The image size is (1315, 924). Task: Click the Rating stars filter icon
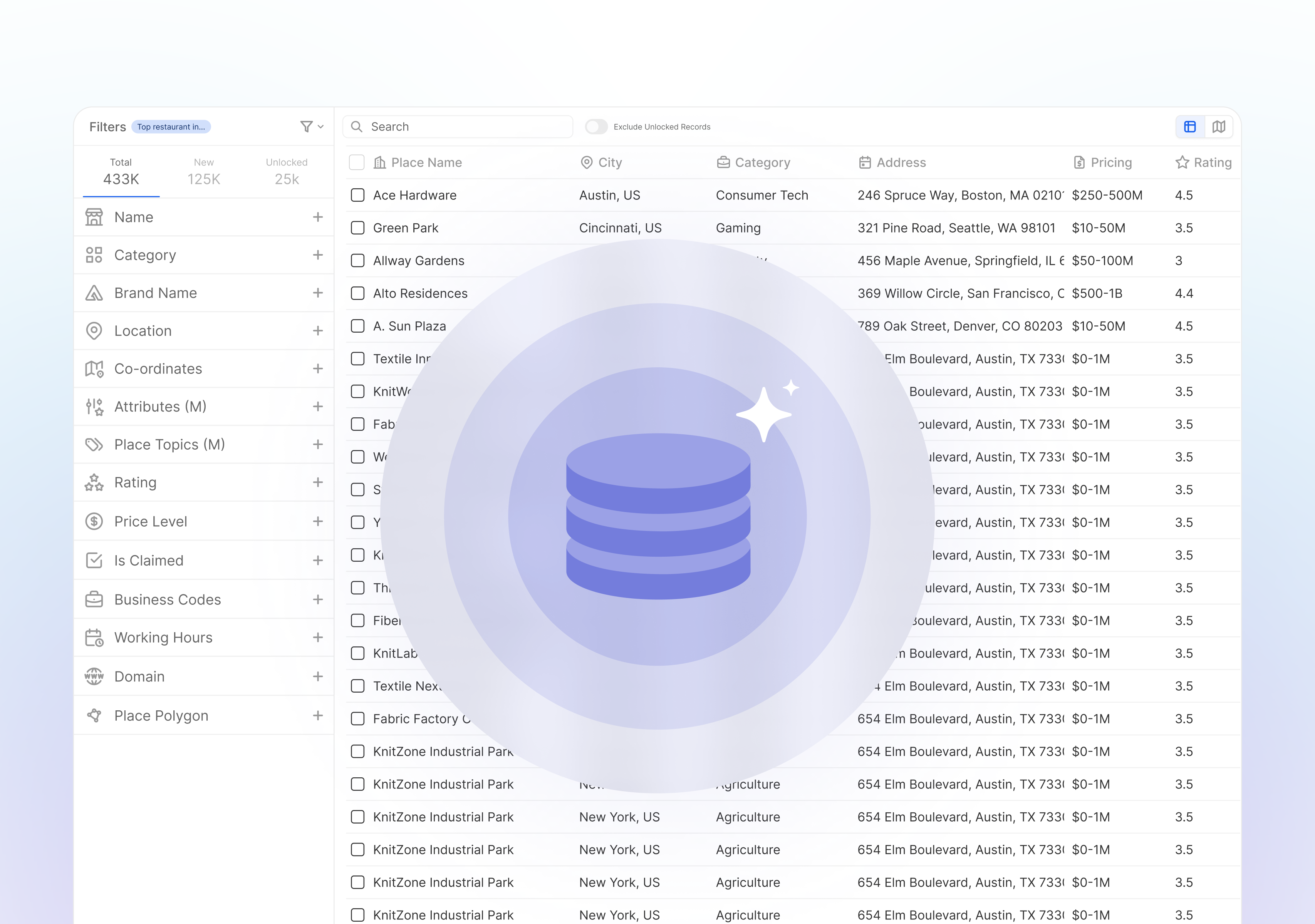tap(94, 483)
